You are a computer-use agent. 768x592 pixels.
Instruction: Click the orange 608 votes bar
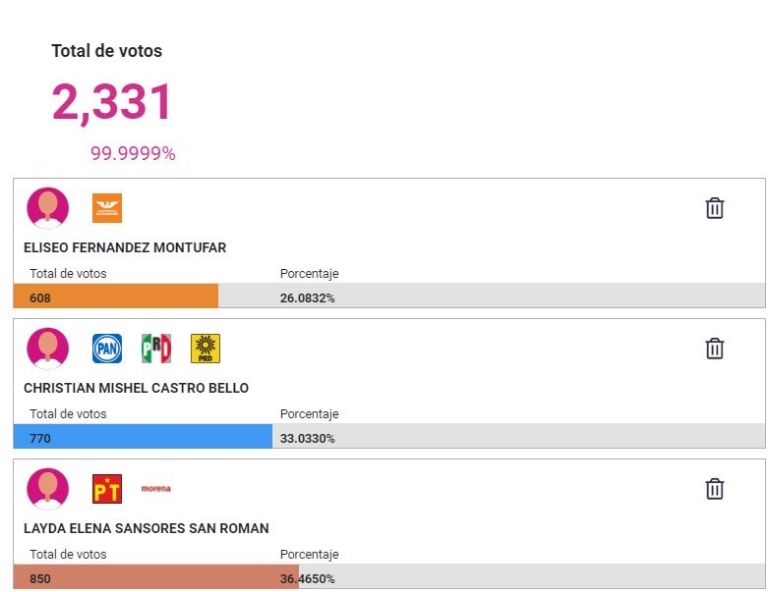click(x=116, y=296)
